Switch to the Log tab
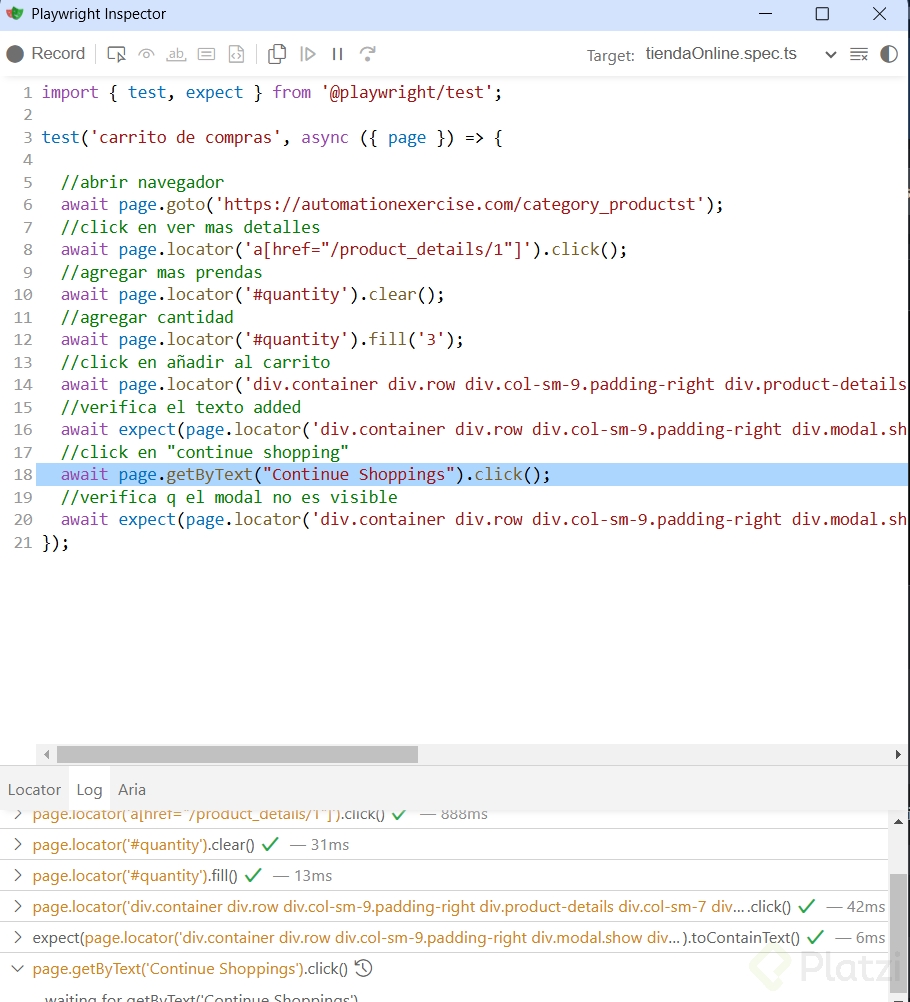910x1002 pixels. [x=89, y=790]
